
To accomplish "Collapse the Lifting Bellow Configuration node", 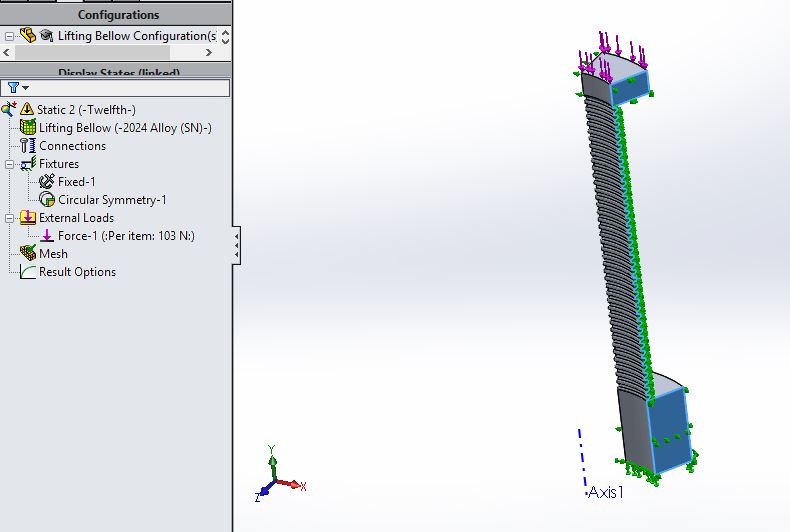I will click(x=9, y=36).
